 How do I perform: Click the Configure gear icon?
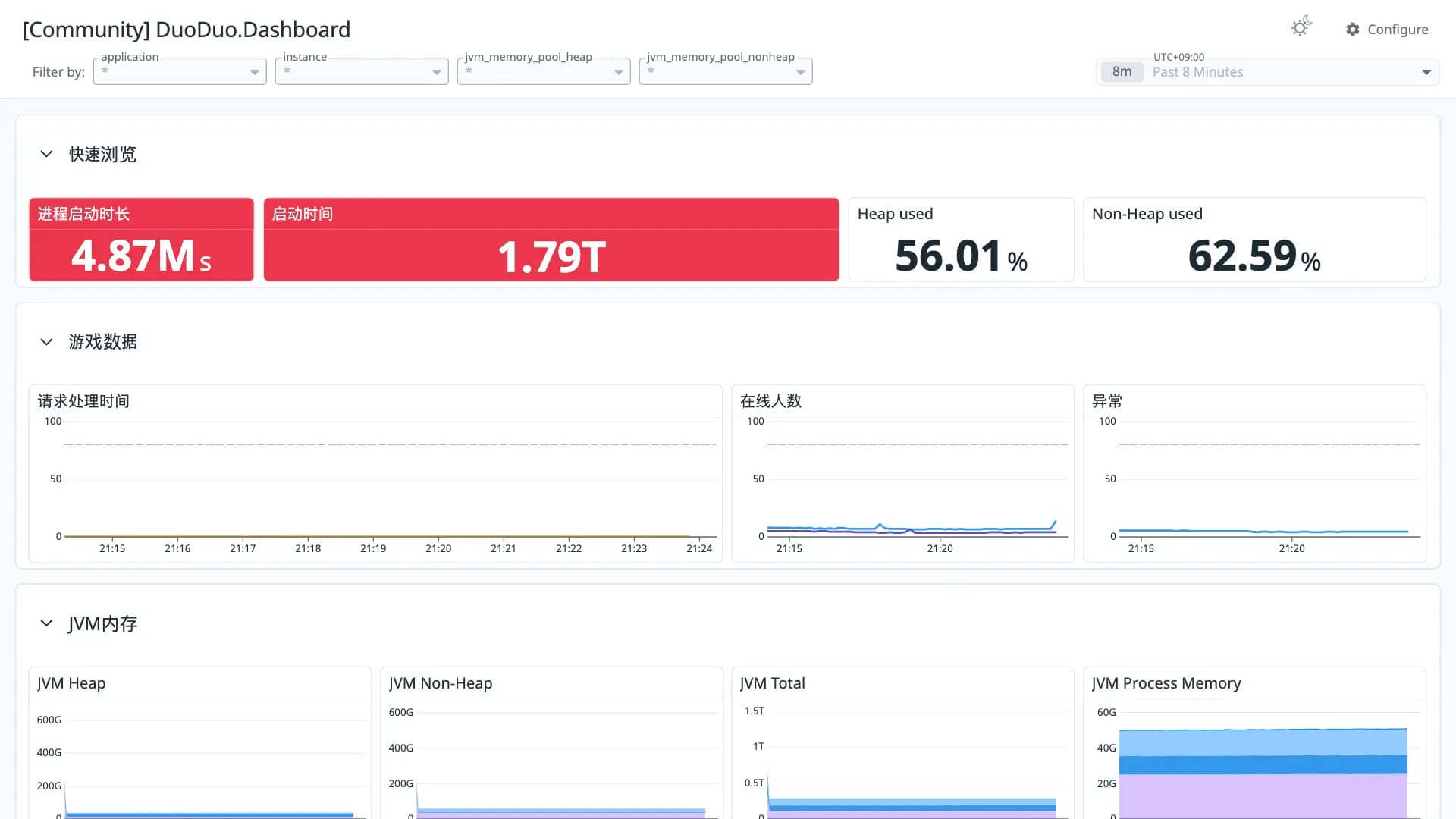click(x=1353, y=30)
